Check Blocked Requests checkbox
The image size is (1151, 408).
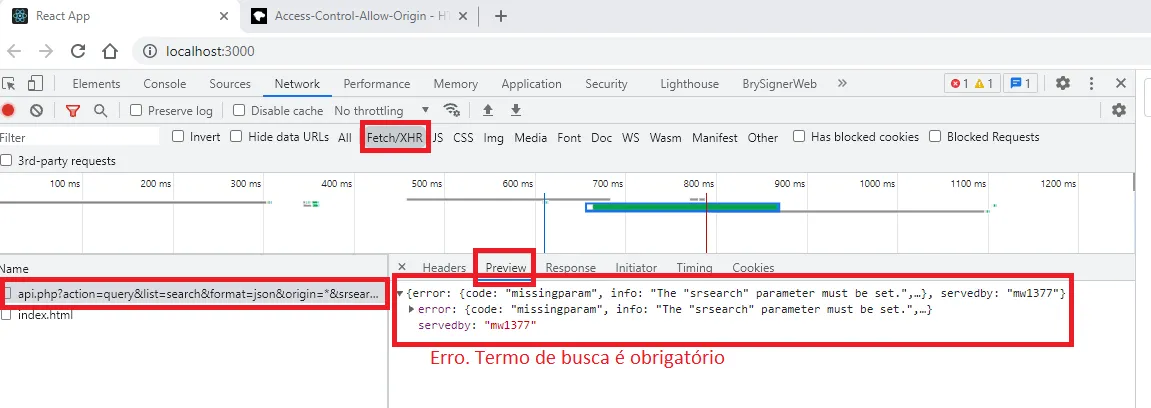tap(935, 136)
